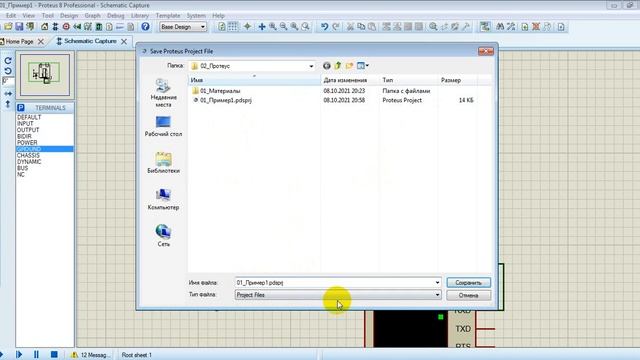Open the Tool menu
Screen dimensions: 640x360
pyautogui.click(x=48, y=16)
